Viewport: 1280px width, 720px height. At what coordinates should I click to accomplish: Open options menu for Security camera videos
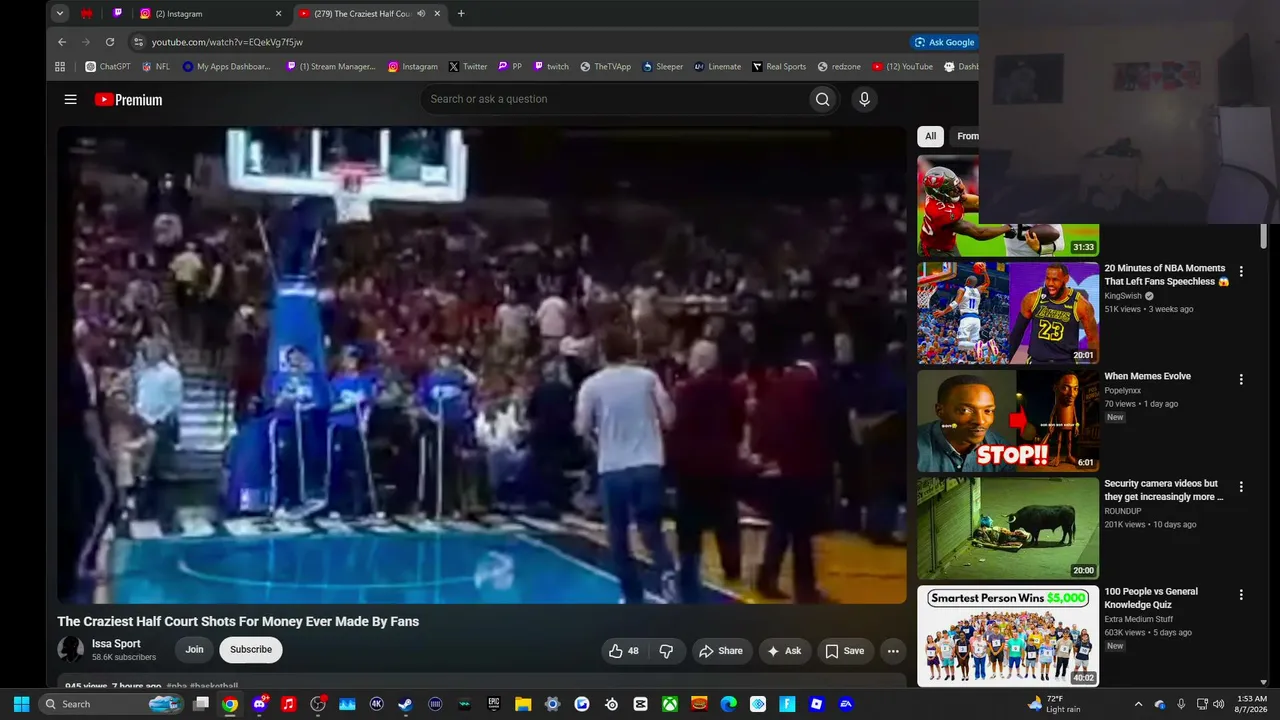pos(1241,487)
